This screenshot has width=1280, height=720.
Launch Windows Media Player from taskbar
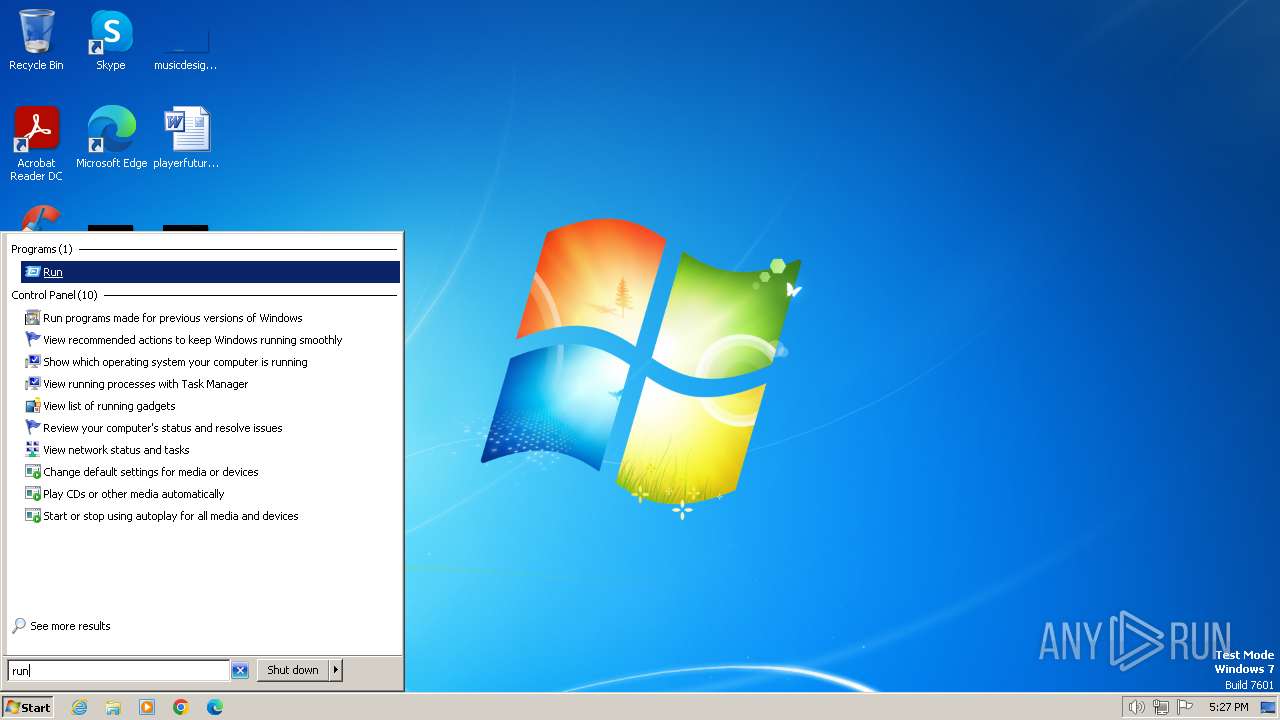147,707
